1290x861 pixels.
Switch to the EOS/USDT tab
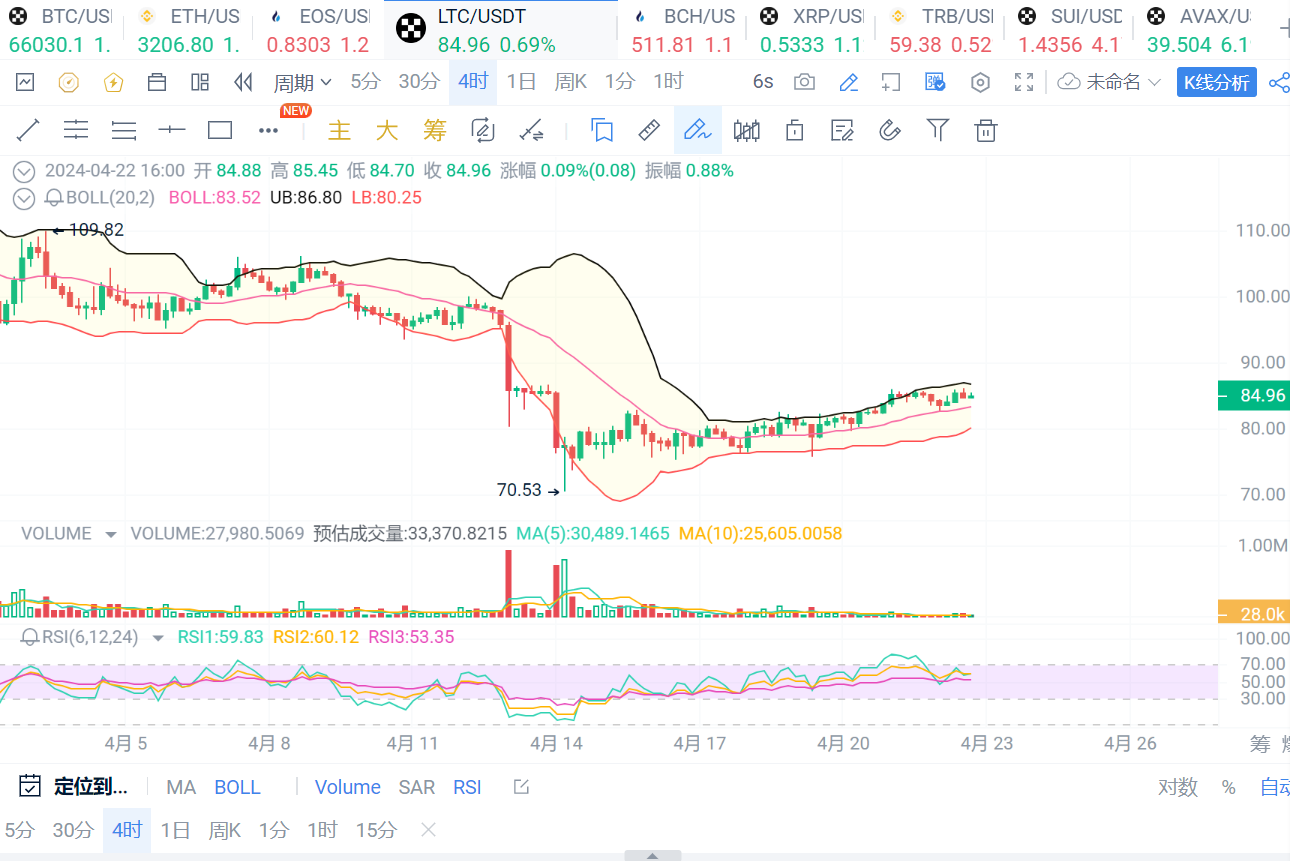pos(318,30)
